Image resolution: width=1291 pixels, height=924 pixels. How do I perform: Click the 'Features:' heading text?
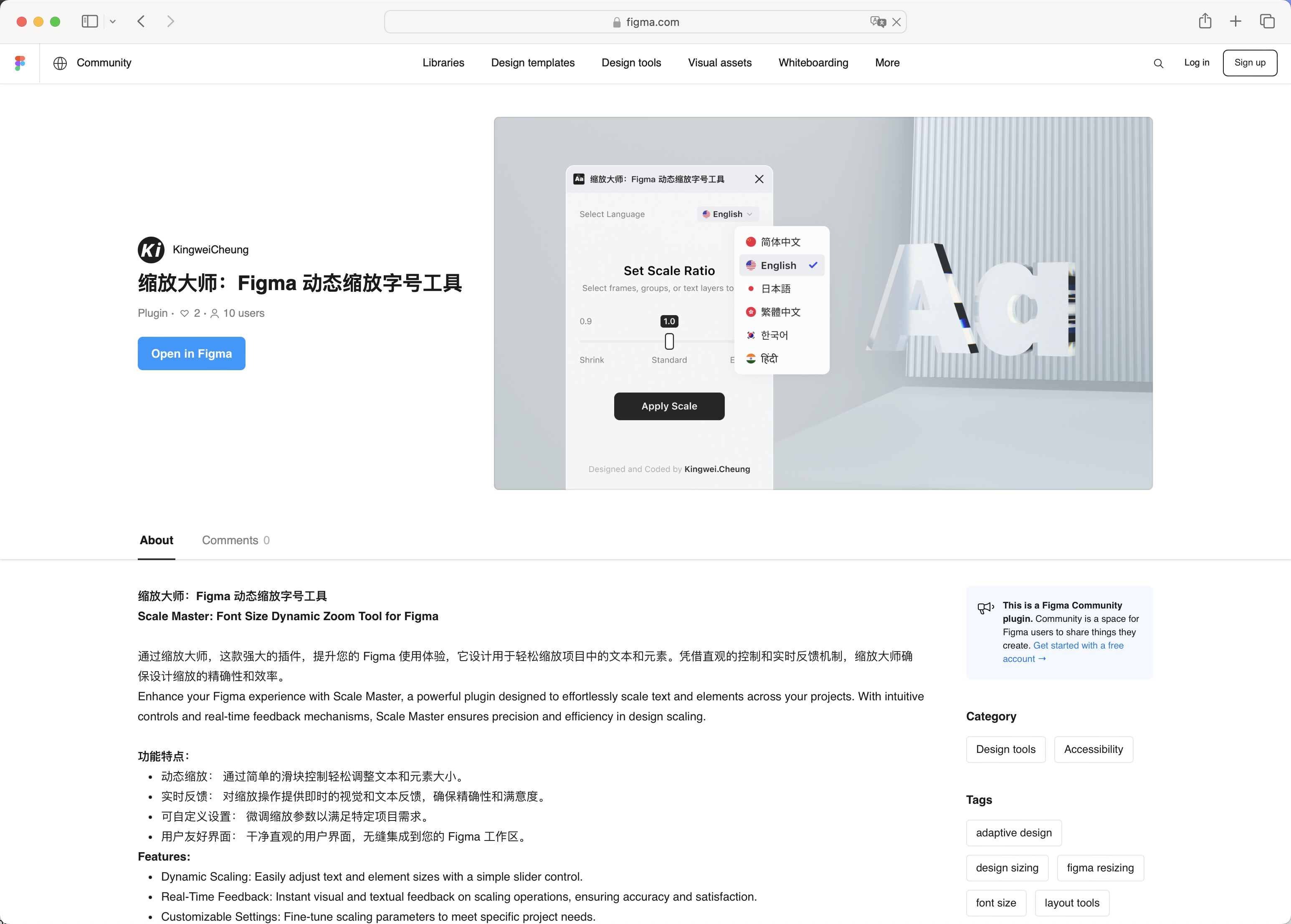click(164, 857)
